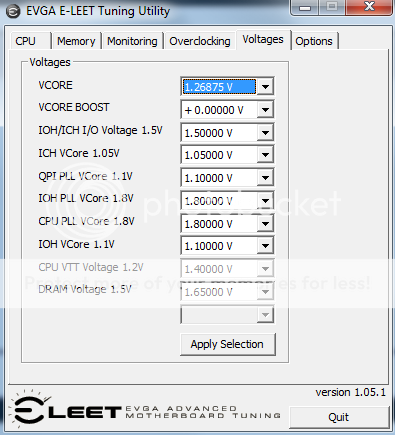Click the 1.05000 V value field
This screenshot has width=395, height=435.
point(219,155)
